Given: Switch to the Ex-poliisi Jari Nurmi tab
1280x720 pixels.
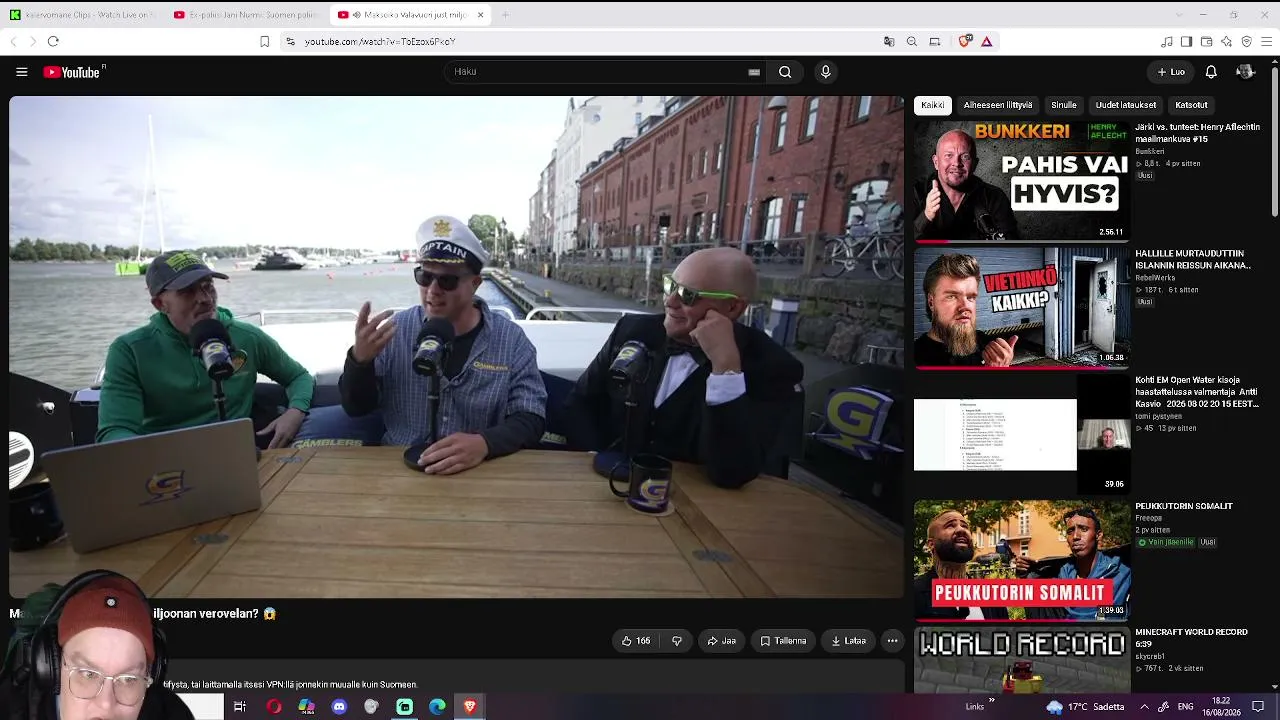Looking at the screenshot, I should (x=246, y=15).
